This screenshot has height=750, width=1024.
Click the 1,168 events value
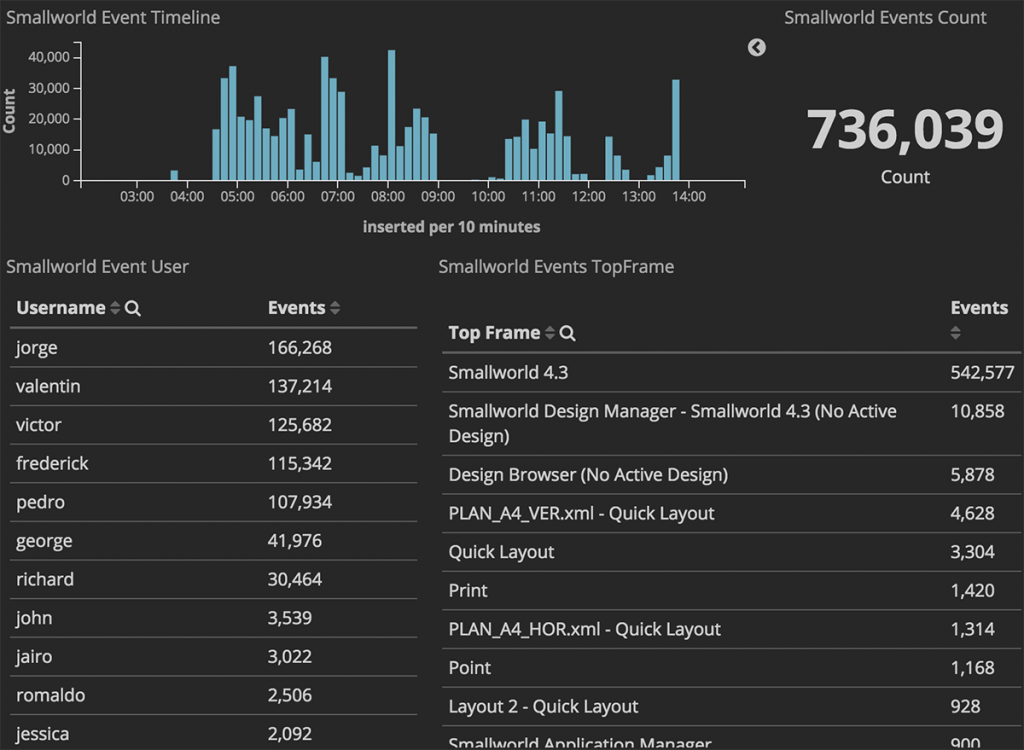tap(972, 668)
